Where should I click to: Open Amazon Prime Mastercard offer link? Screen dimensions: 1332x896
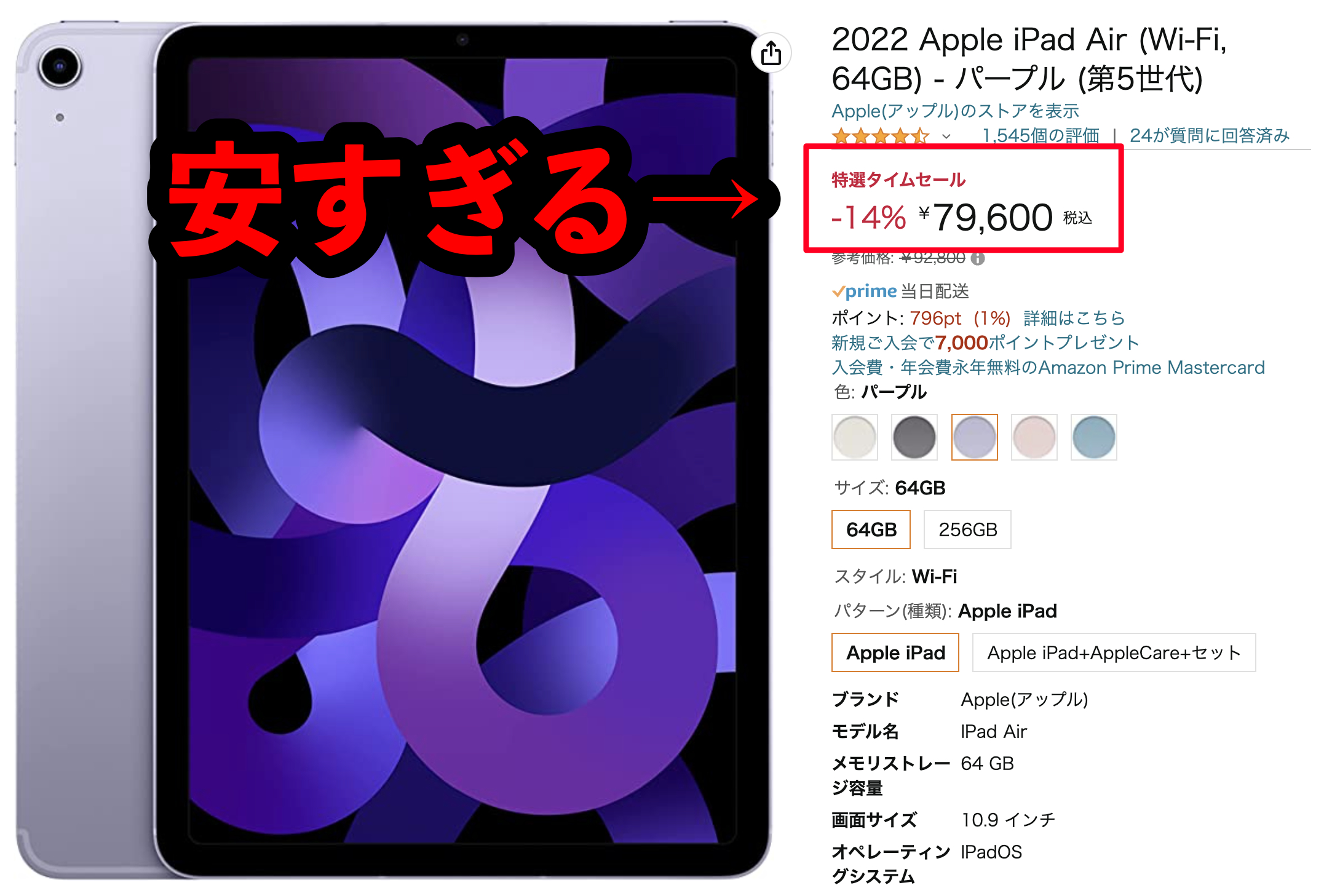click(x=1048, y=367)
